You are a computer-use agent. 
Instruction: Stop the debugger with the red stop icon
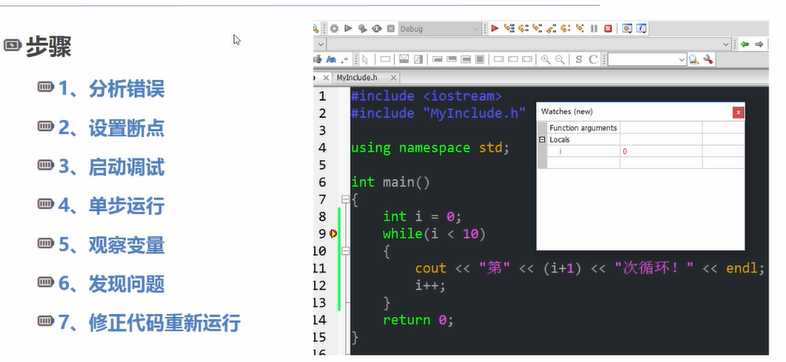pyautogui.click(x=608, y=29)
